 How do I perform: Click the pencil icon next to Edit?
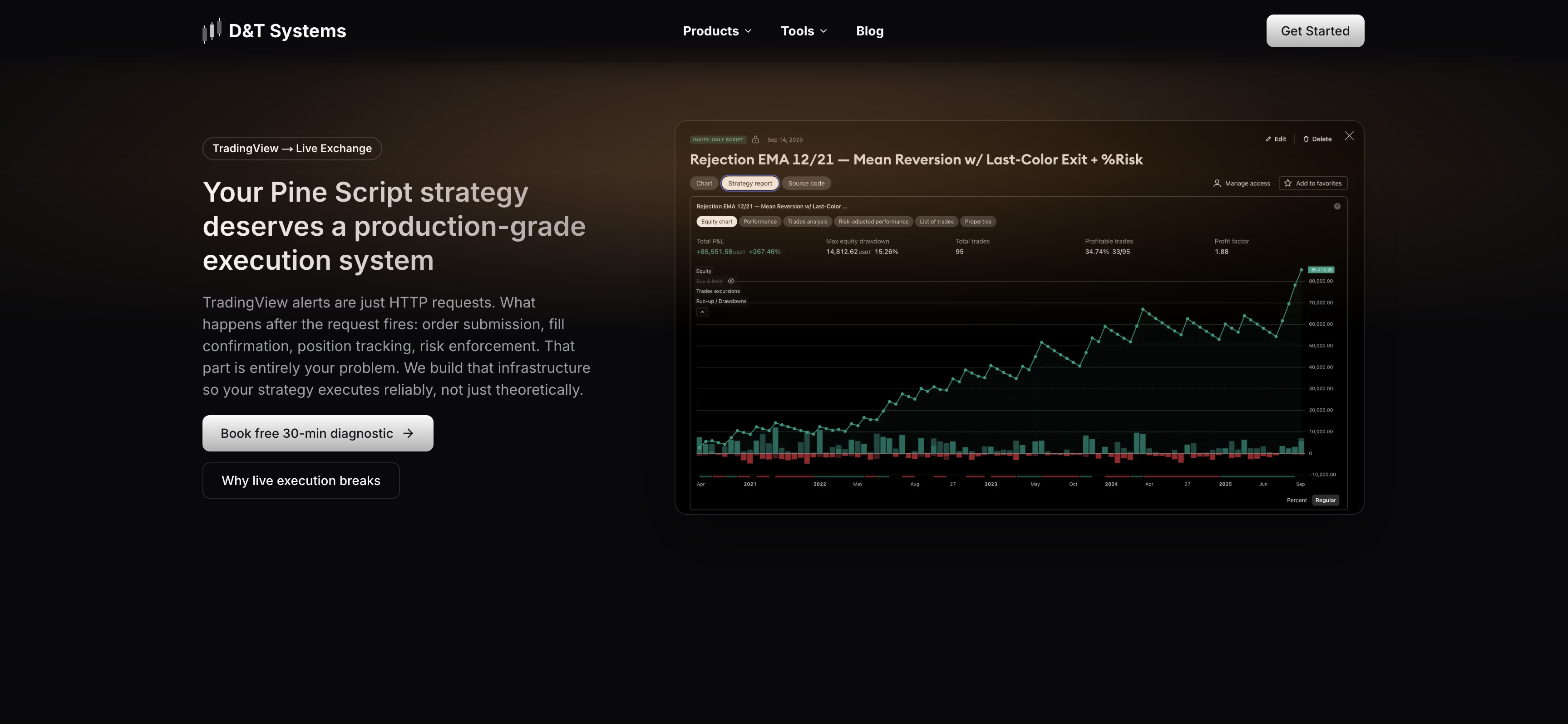[x=1268, y=139]
